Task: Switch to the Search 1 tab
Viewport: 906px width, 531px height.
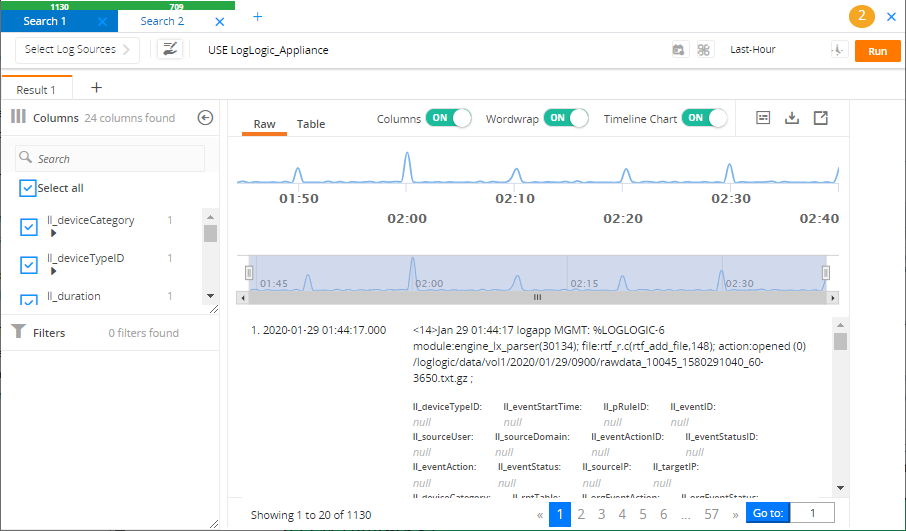Action: [x=44, y=21]
